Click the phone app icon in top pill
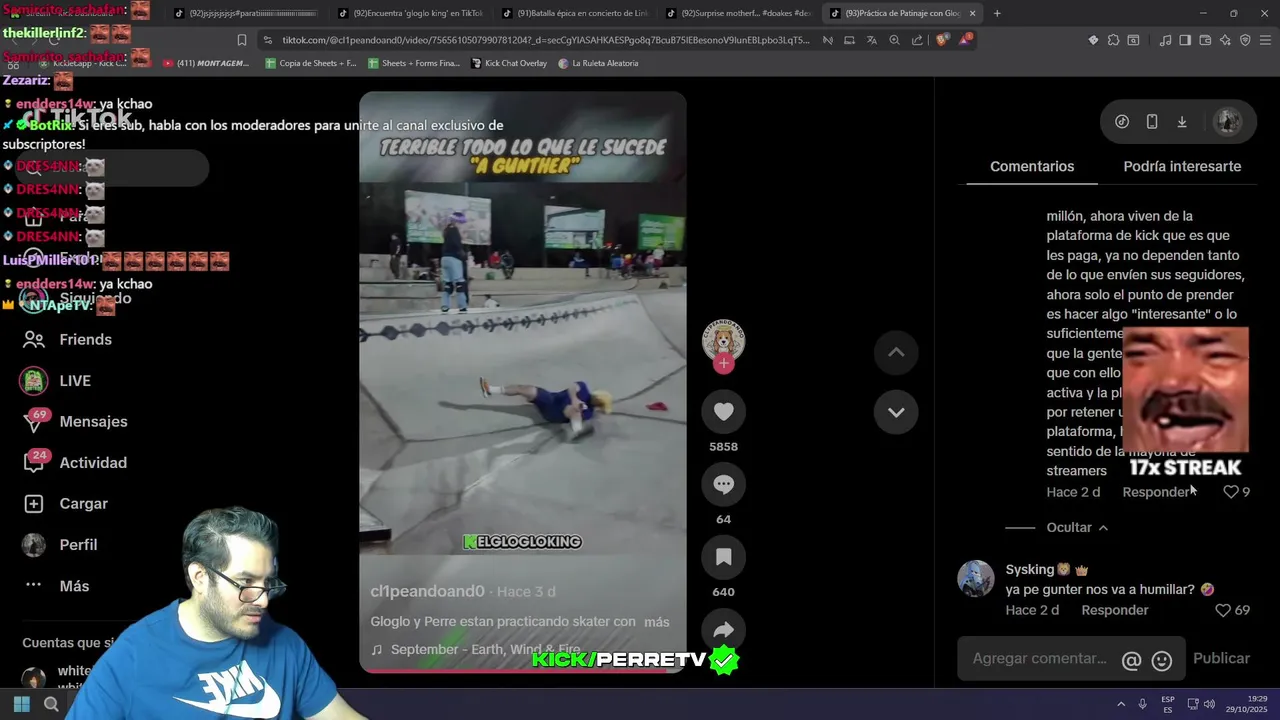1280x720 pixels. [x=1152, y=121]
